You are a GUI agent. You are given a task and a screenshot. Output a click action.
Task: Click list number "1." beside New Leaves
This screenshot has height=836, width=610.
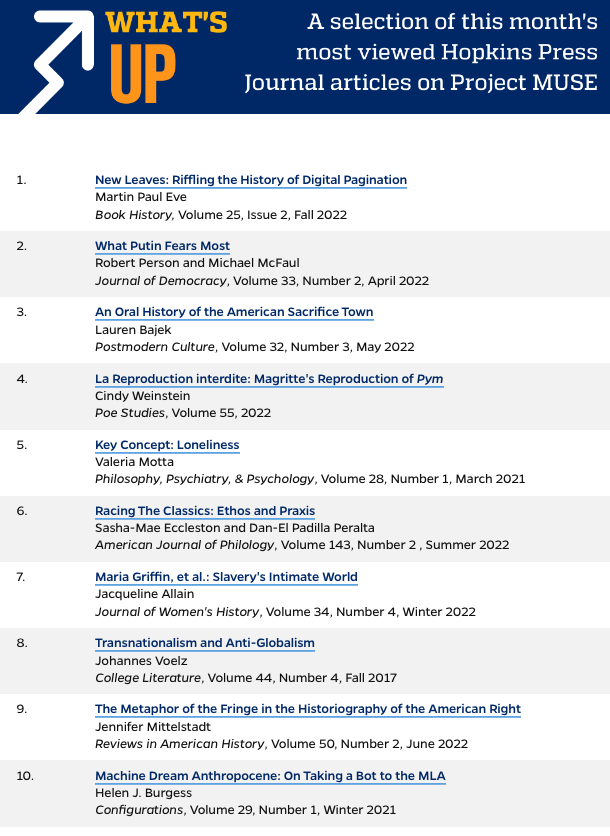click(x=21, y=180)
